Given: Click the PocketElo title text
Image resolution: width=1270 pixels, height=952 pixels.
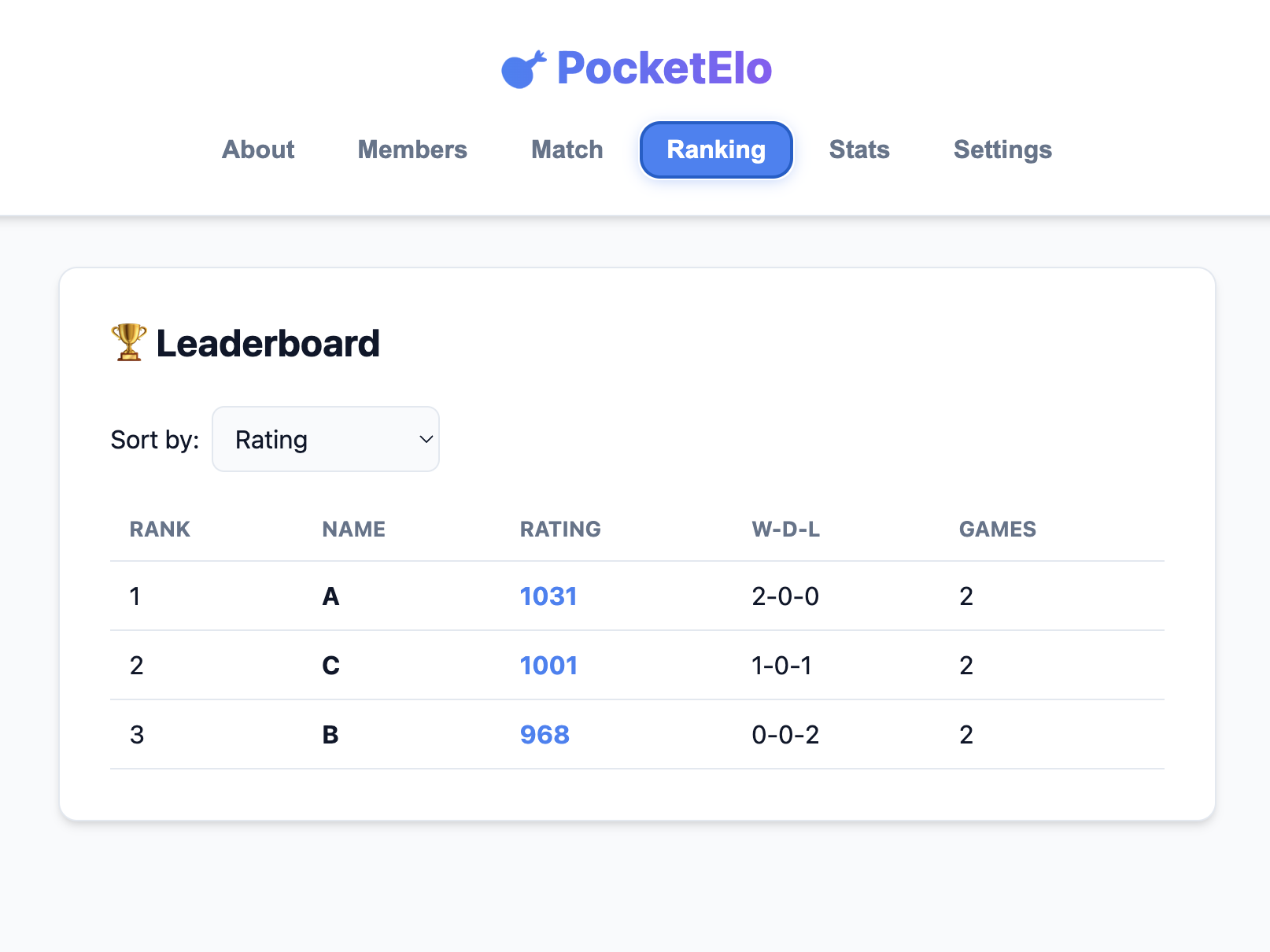Looking at the screenshot, I should point(664,68).
